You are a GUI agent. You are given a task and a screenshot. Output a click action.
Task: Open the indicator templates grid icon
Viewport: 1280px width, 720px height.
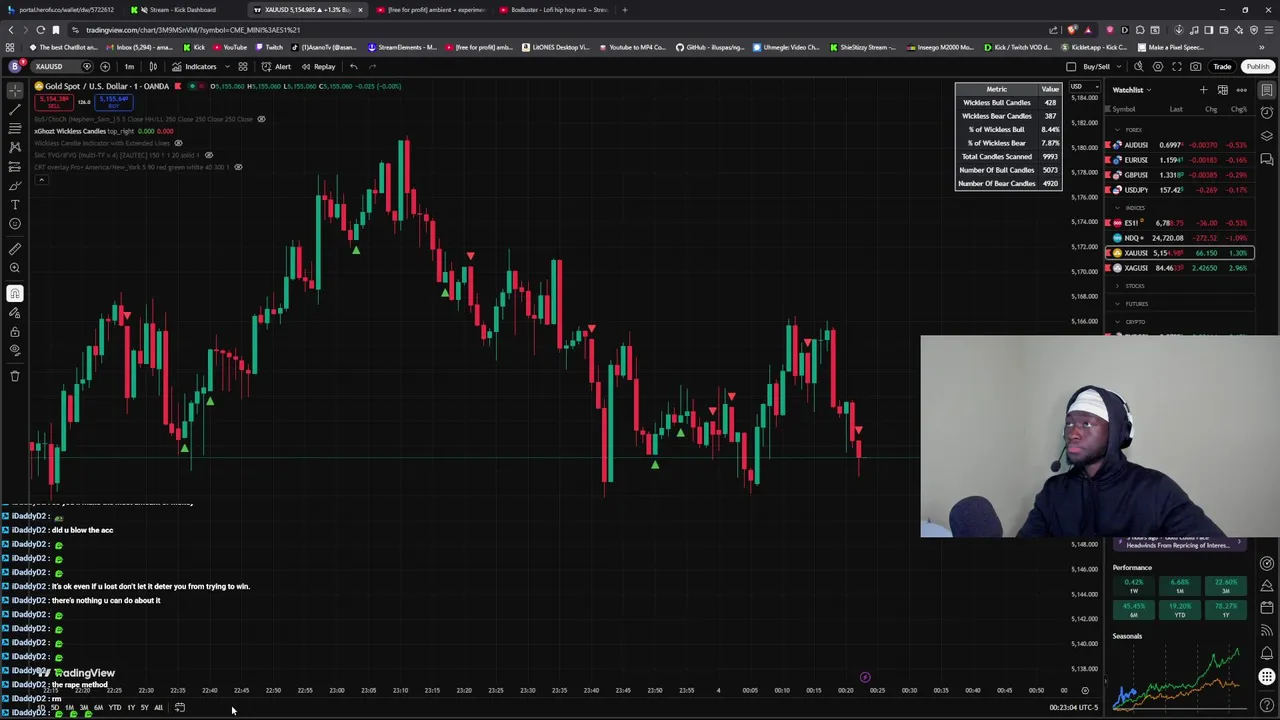click(x=242, y=66)
